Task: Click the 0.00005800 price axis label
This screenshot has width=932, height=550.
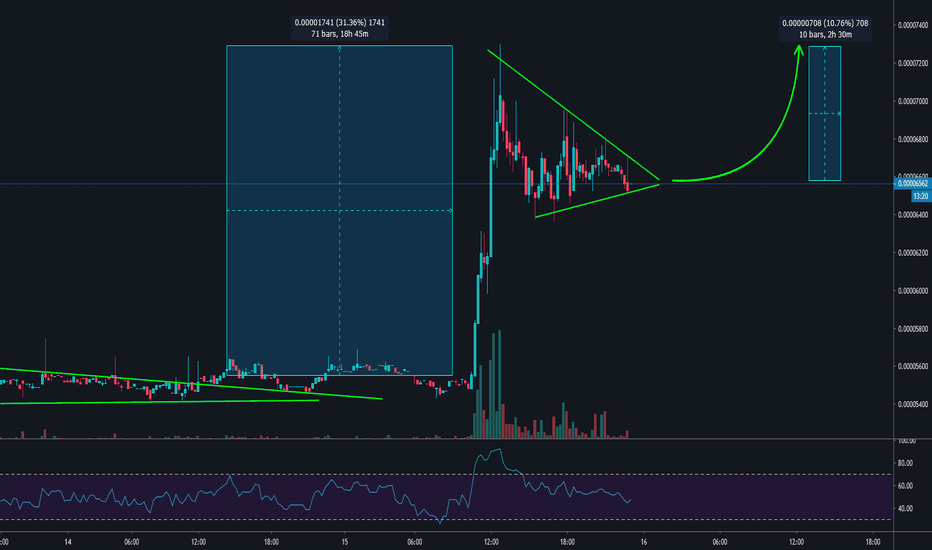Action: [x=912, y=328]
